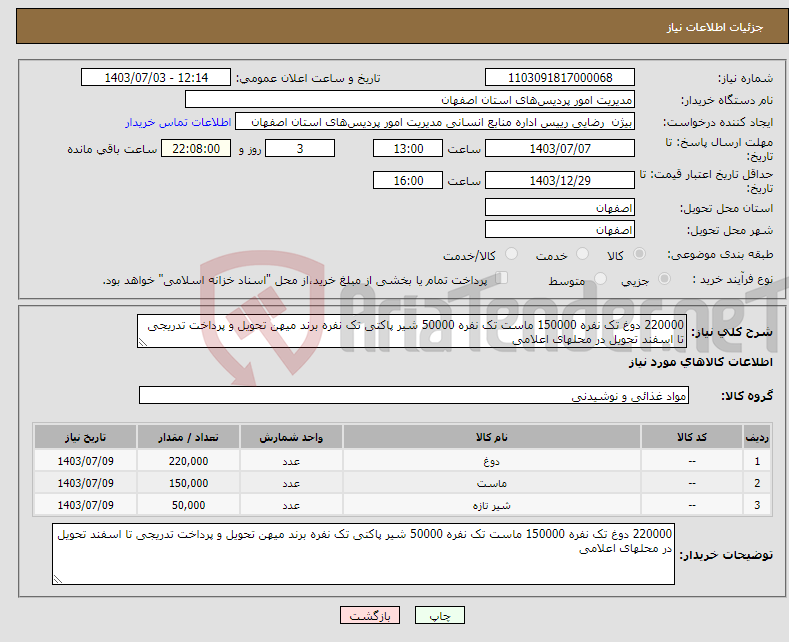Select the کالا radio button
789x642 pixels.
click(639, 254)
